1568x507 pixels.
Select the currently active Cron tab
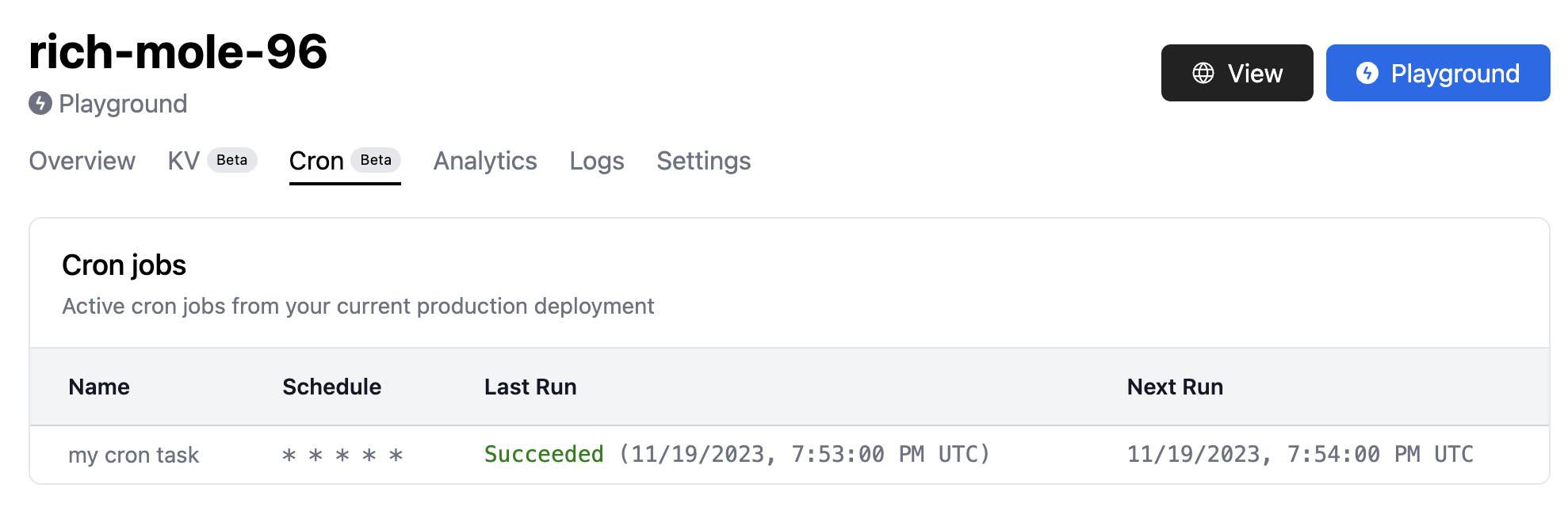tap(316, 161)
